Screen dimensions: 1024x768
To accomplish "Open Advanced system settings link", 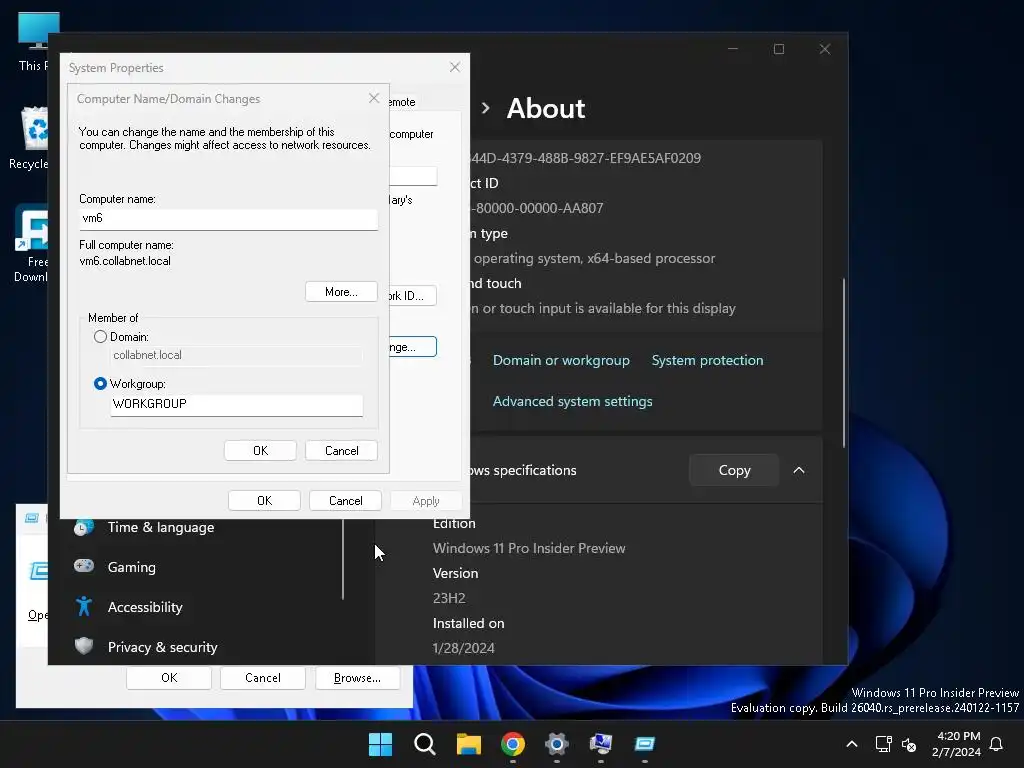I will (572, 402).
